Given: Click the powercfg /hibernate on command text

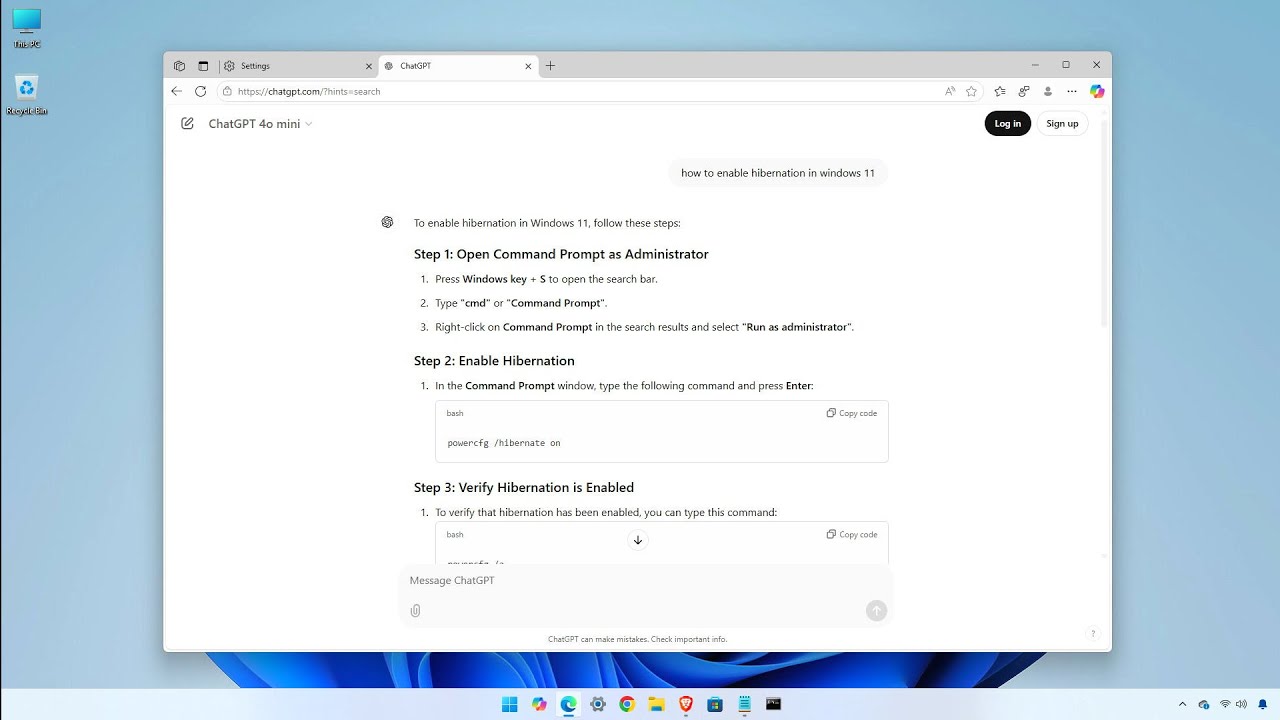Looking at the screenshot, I should point(504,443).
